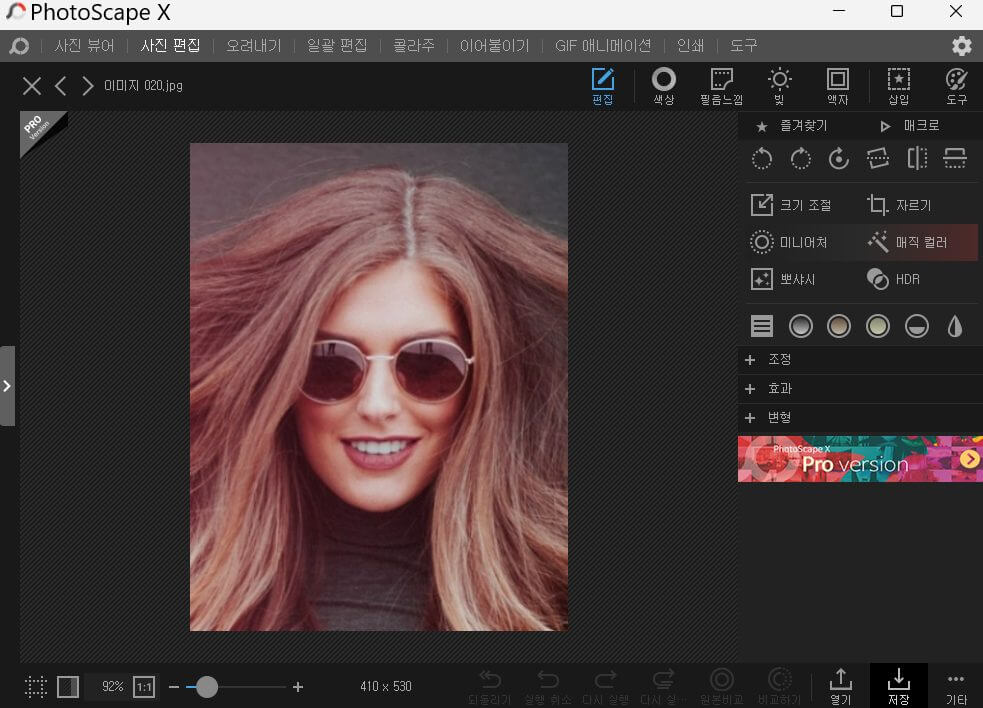Switch to the 오려내기 tab
The height and width of the screenshot is (708, 983).
tap(253, 46)
